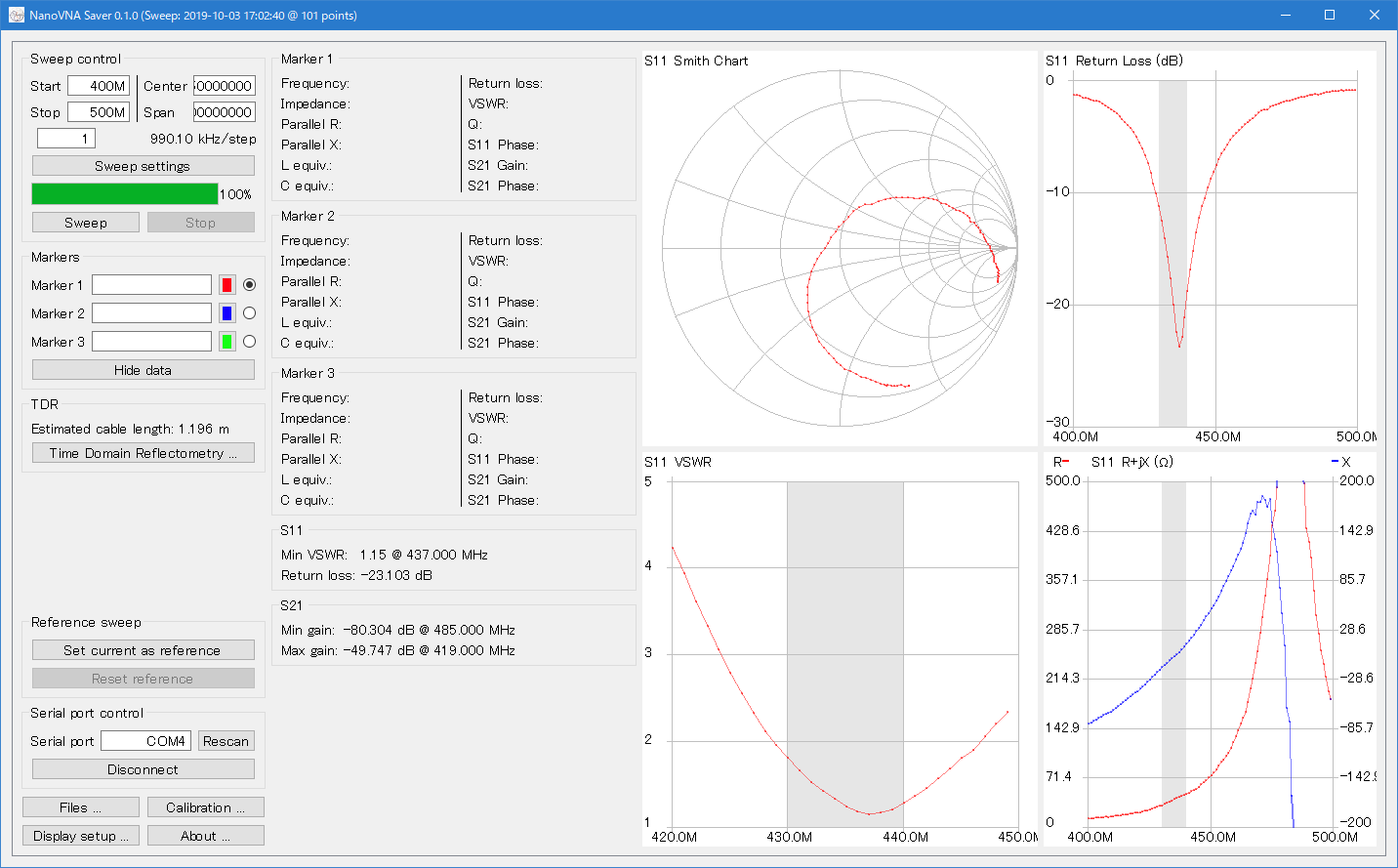
Task: Open the Display setup dialog
Action: click(80, 836)
